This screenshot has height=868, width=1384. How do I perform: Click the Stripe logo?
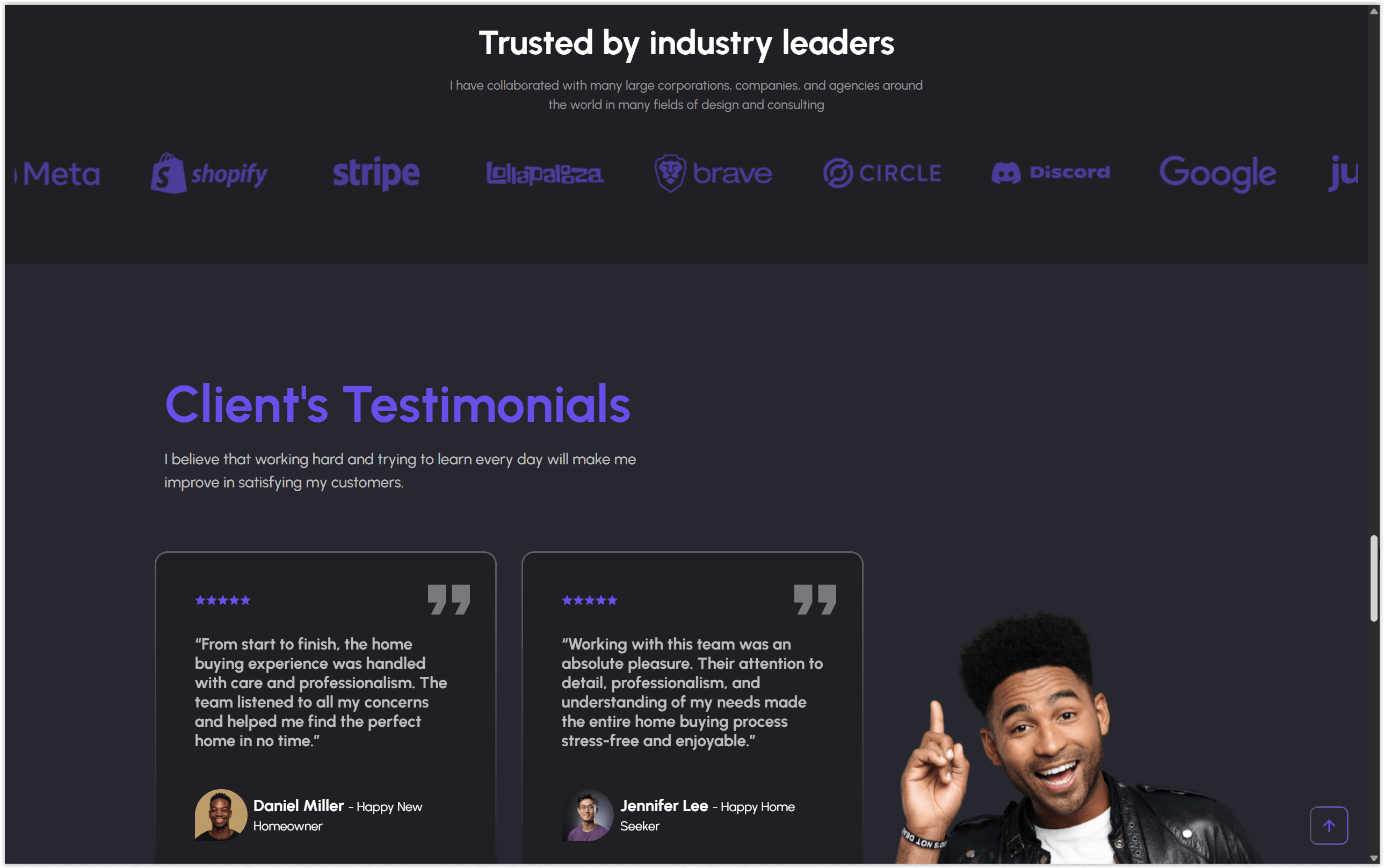coord(376,173)
